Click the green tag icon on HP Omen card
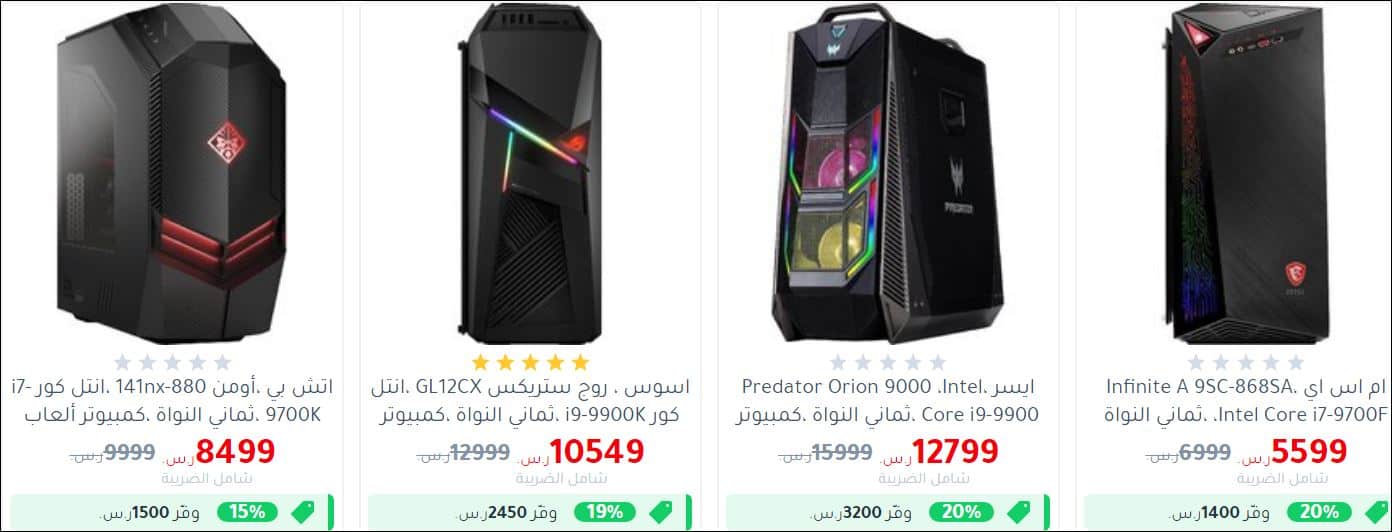The image size is (1392, 532). pyautogui.click(x=300, y=512)
